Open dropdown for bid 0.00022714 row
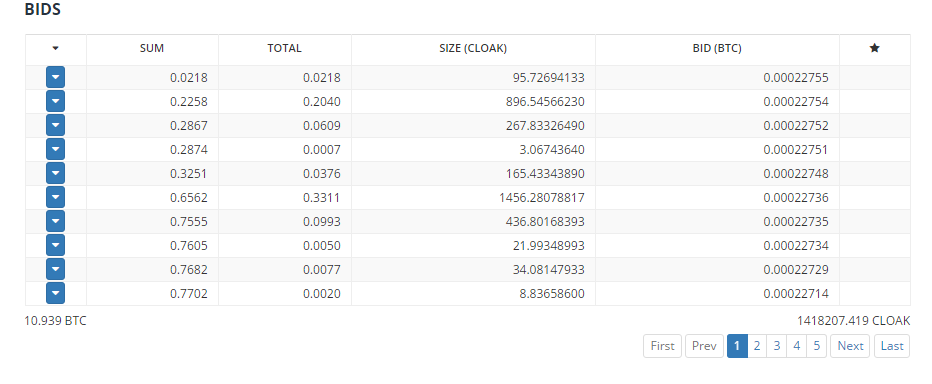The height and width of the screenshot is (384, 932). point(55,293)
